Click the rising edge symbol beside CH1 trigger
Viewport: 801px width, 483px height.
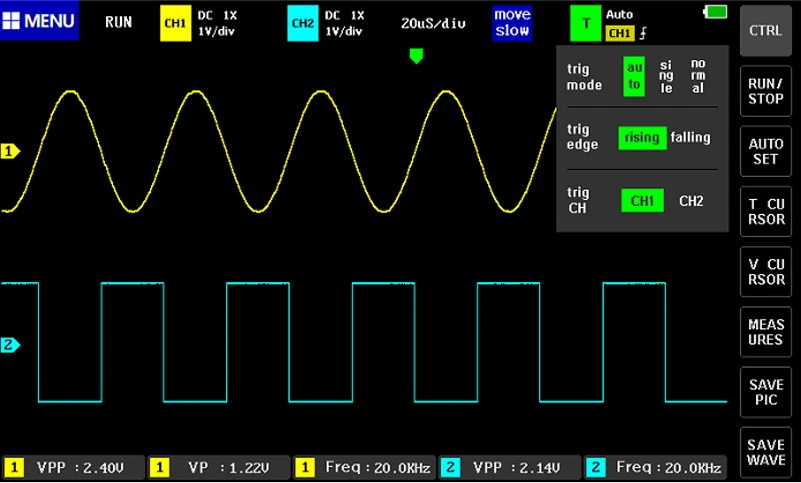tap(643, 34)
